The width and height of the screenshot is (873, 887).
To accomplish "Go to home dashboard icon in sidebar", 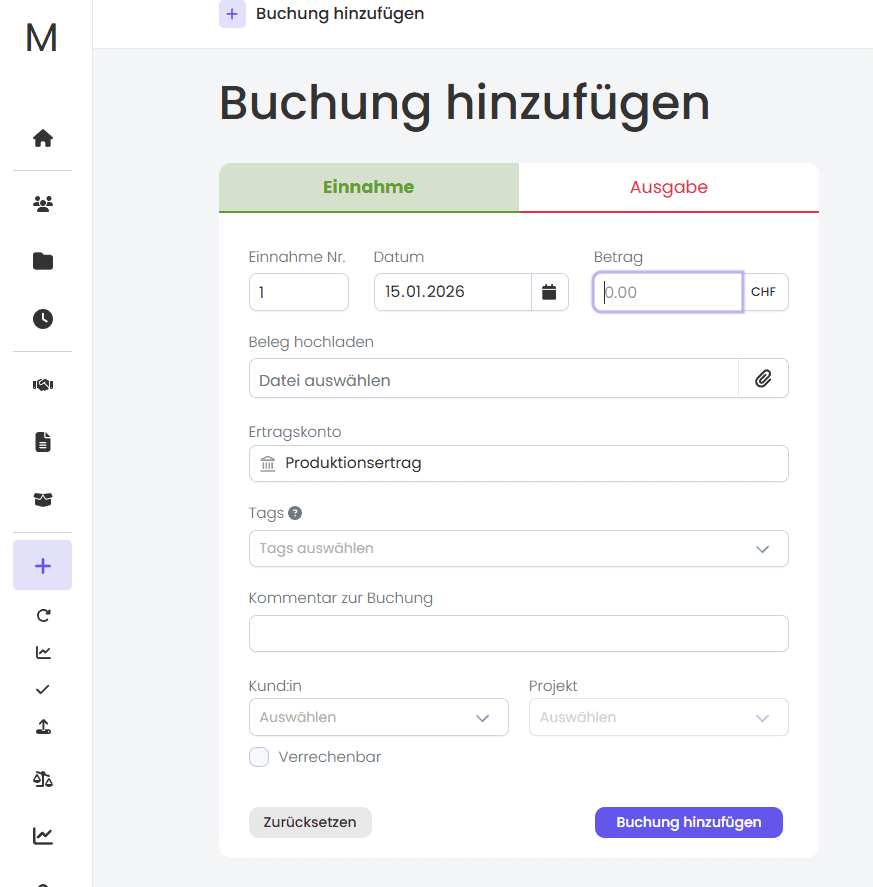I will pyautogui.click(x=43, y=138).
